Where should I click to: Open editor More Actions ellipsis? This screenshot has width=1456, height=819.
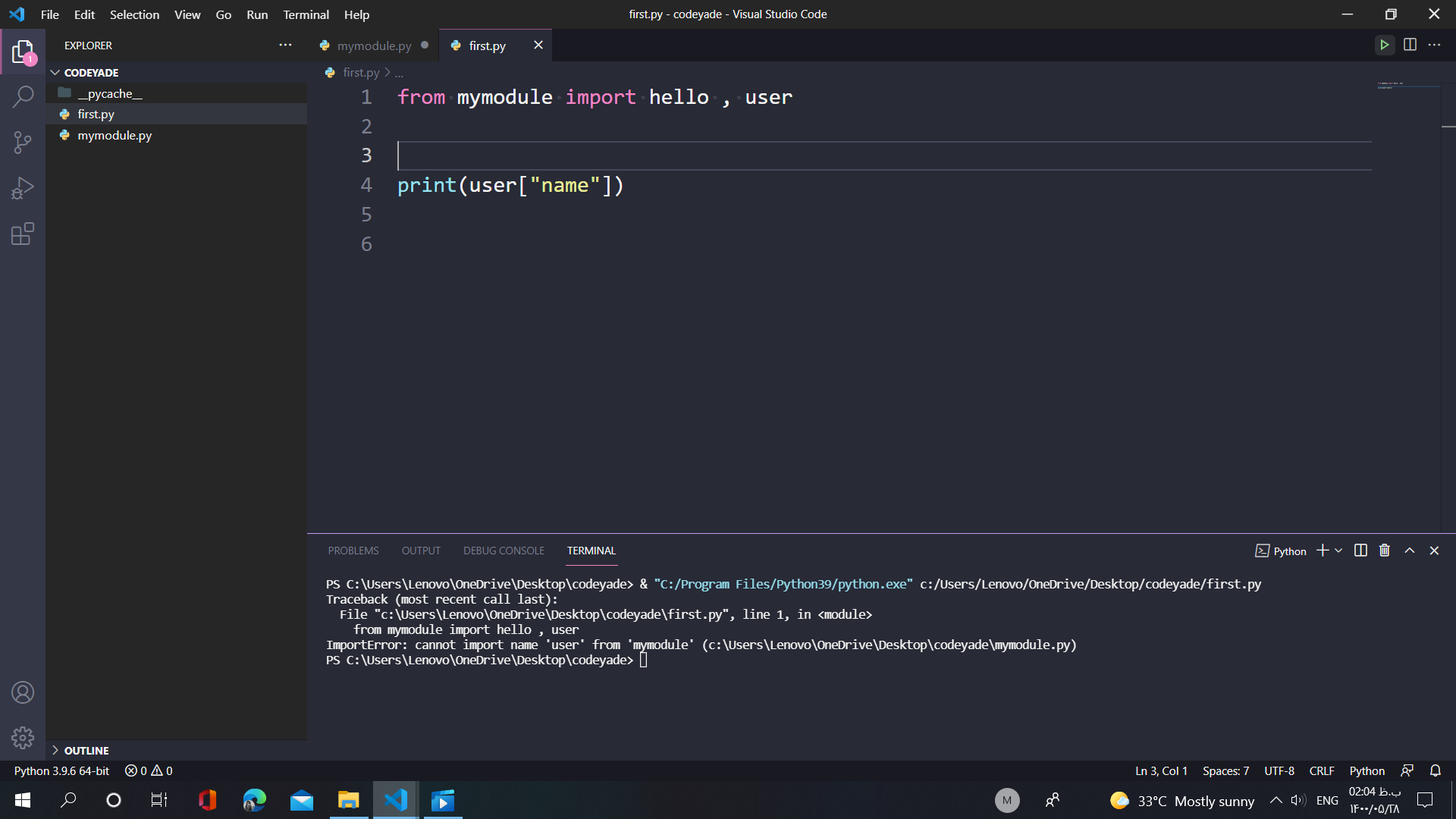click(x=1434, y=45)
